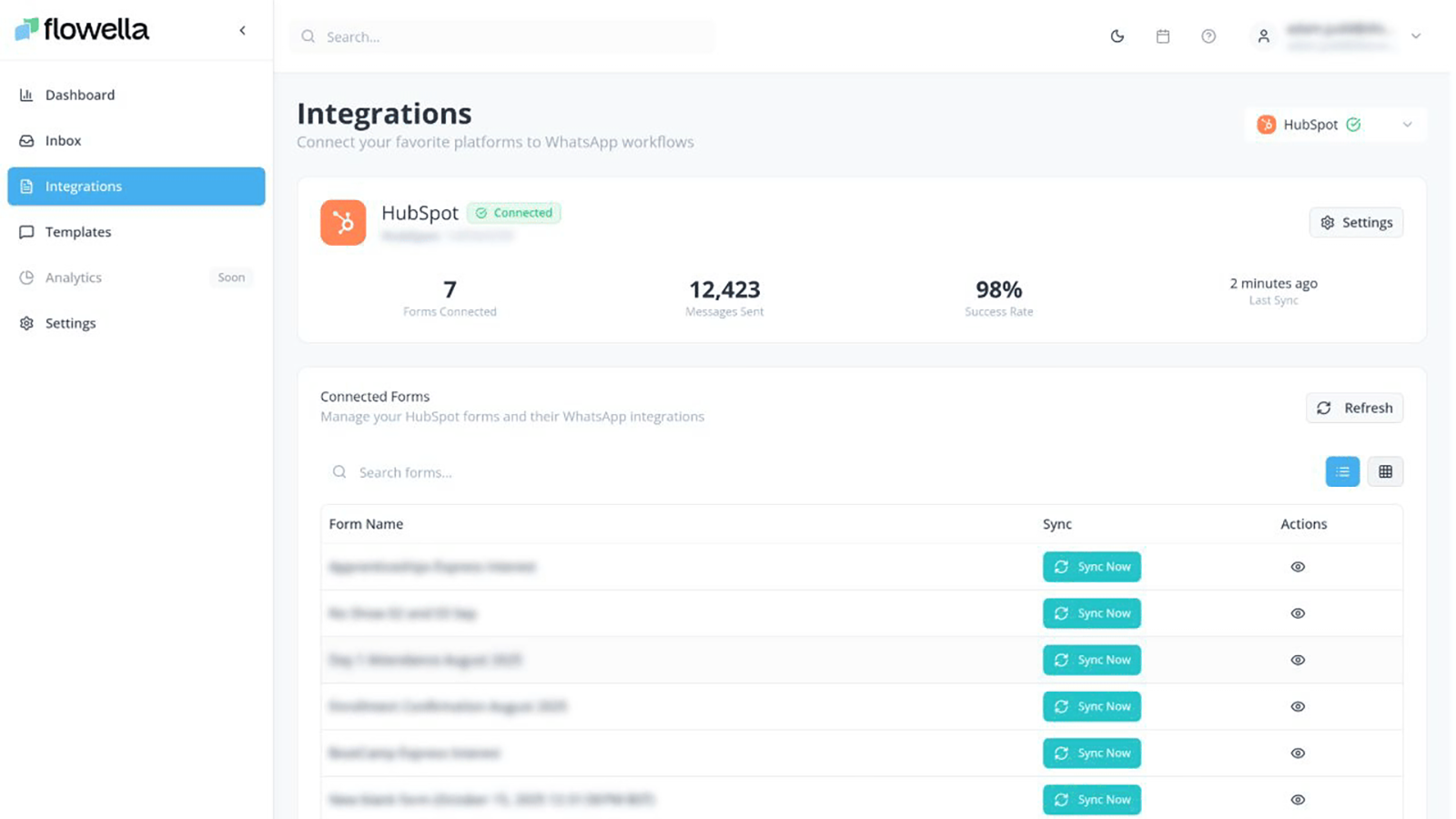Switch Connected Forms to grid view
The width and height of the screenshot is (1456, 819).
(x=1385, y=471)
